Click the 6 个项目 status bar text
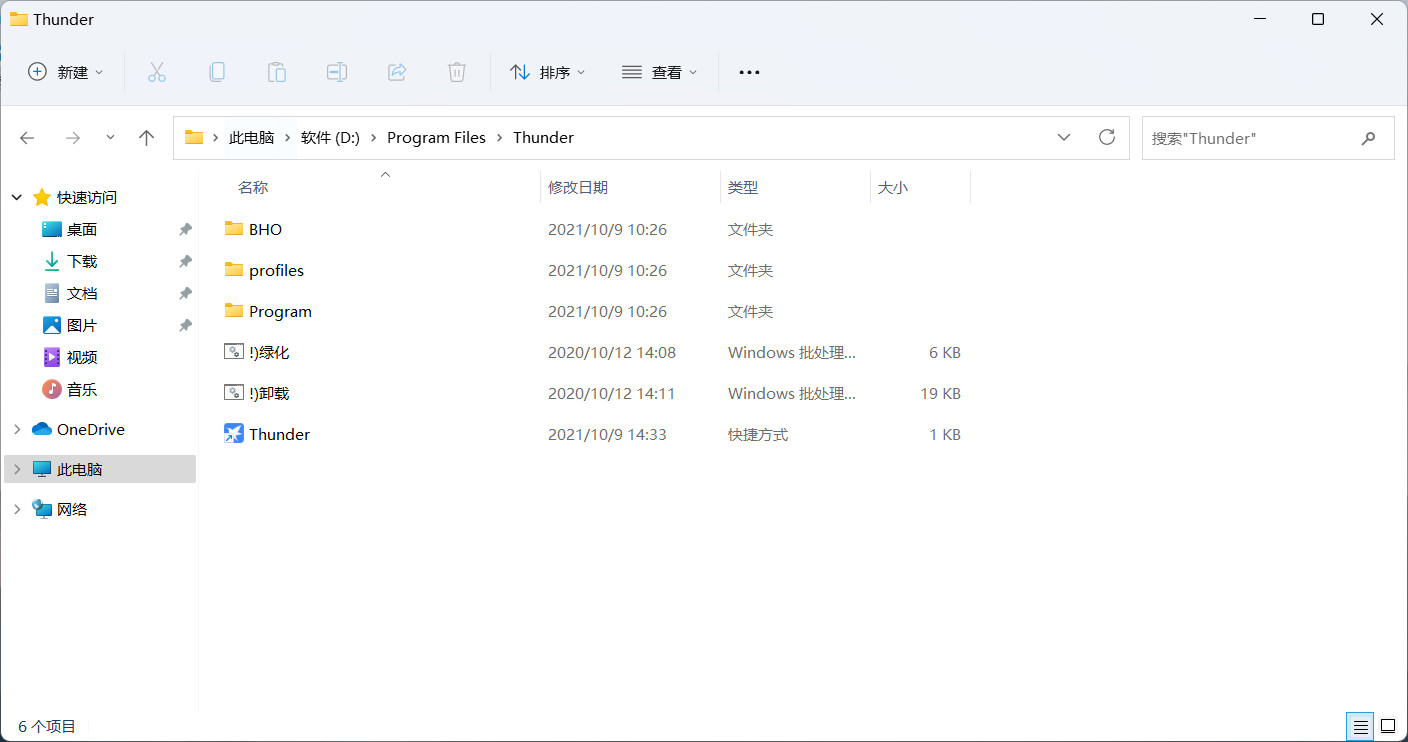 (47, 726)
